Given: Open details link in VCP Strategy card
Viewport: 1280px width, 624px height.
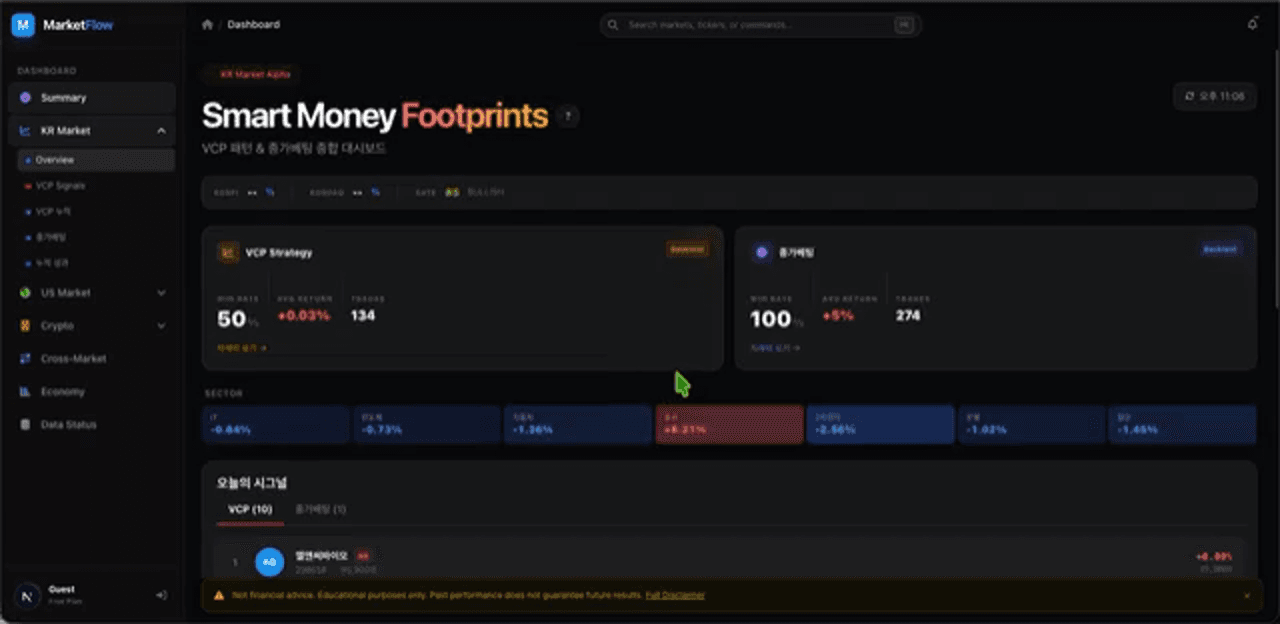Looking at the screenshot, I should pos(241,348).
